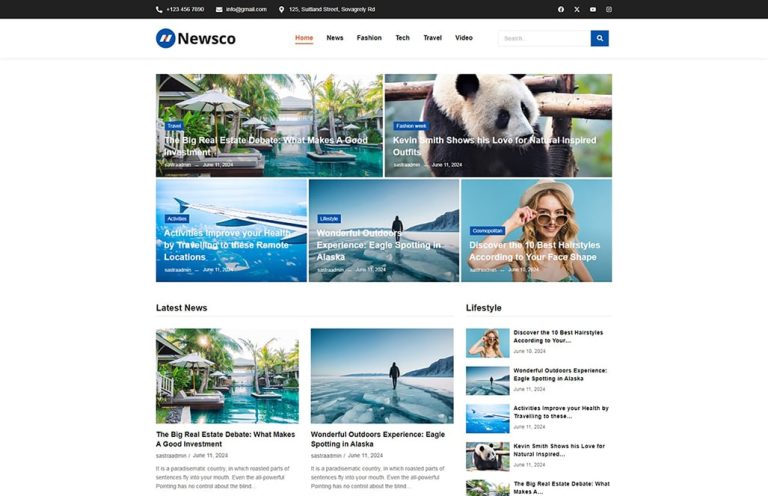This screenshot has height=496, width=768.
Task: Open the Travel menu item
Action: (x=432, y=38)
